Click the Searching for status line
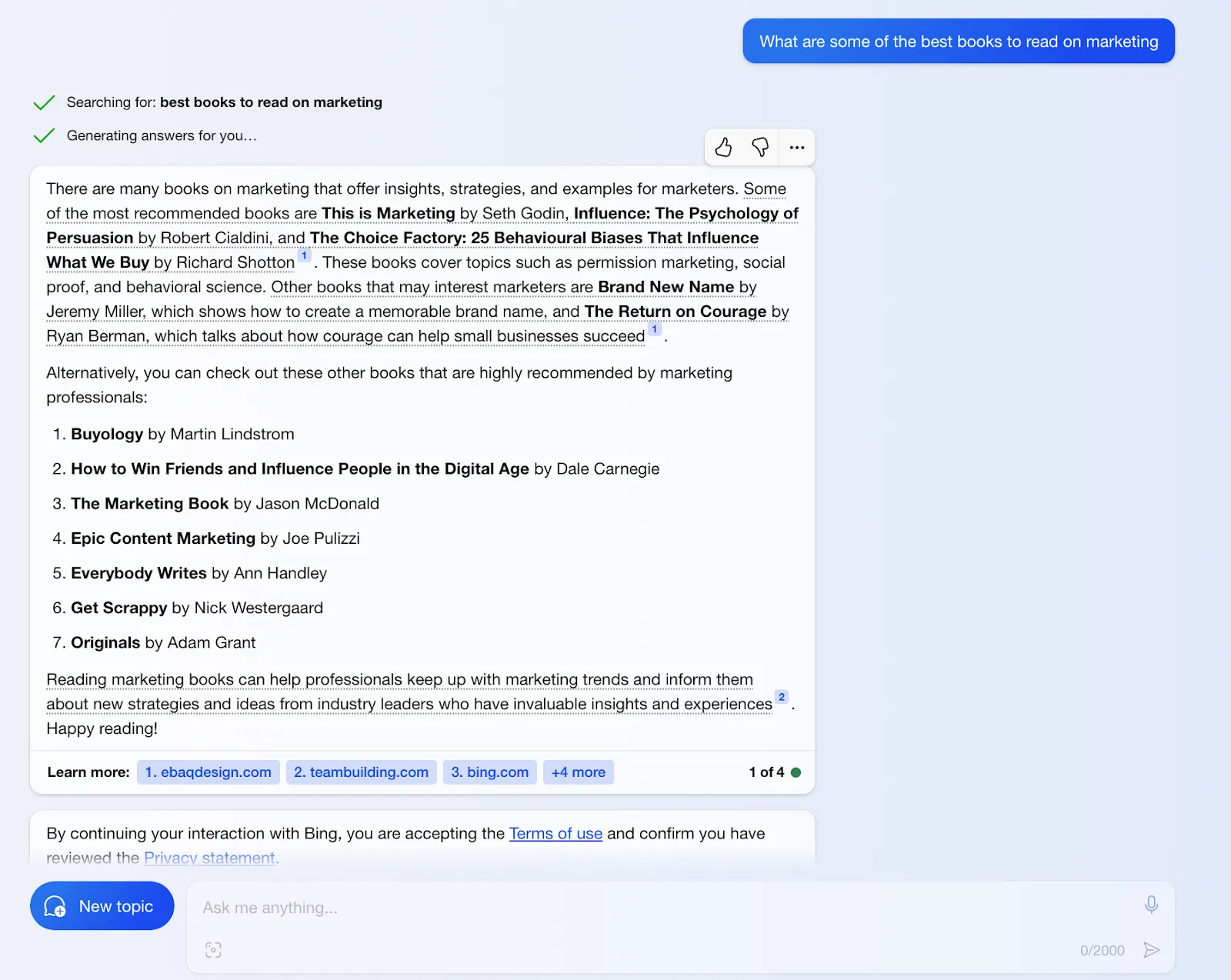1231x980 pixels. pos(224,102)
